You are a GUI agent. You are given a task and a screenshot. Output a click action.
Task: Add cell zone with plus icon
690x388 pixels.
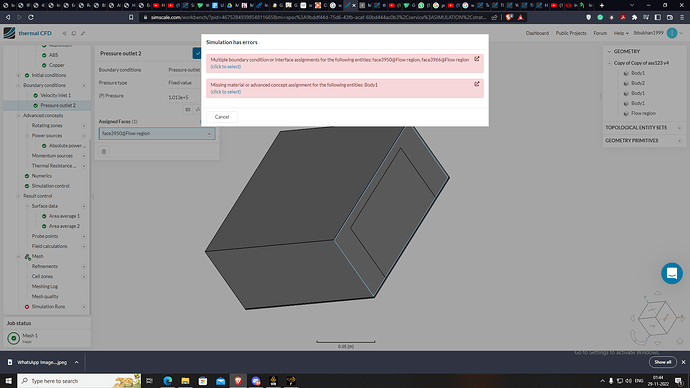tap(84, 277)
